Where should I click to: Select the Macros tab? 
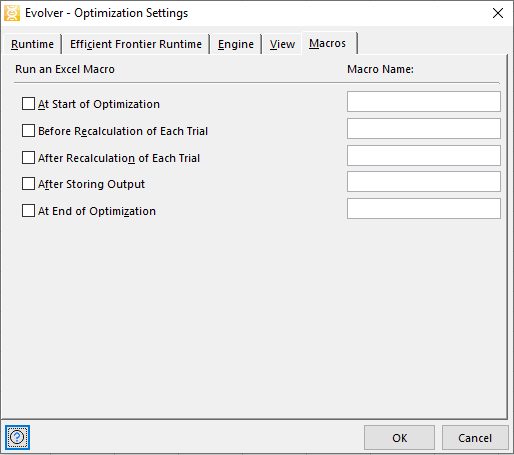click(328, 43)
